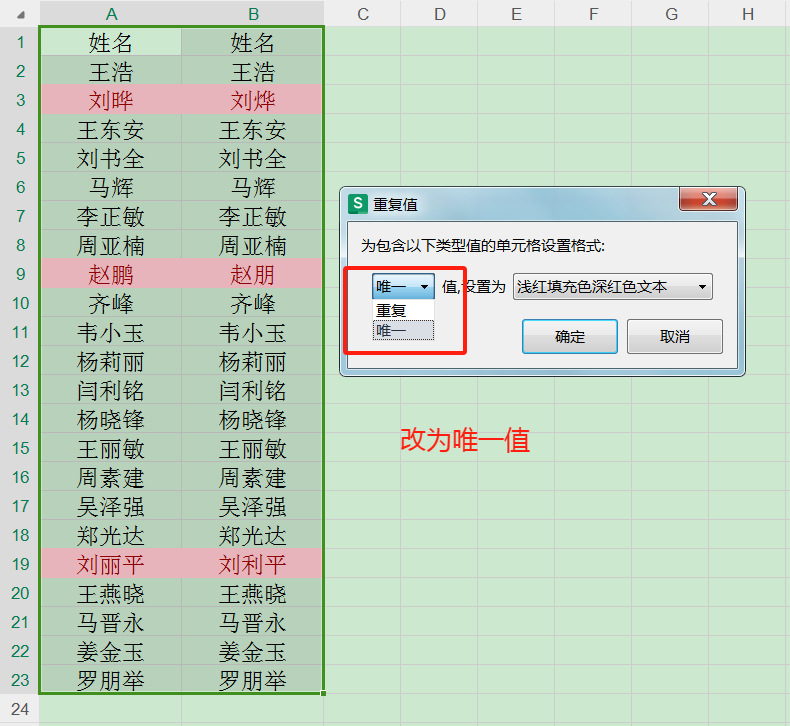The height and width of the screenshot is (726, 790).
Task: Click cell 杨莉丽 in column A
Action: 111,361
